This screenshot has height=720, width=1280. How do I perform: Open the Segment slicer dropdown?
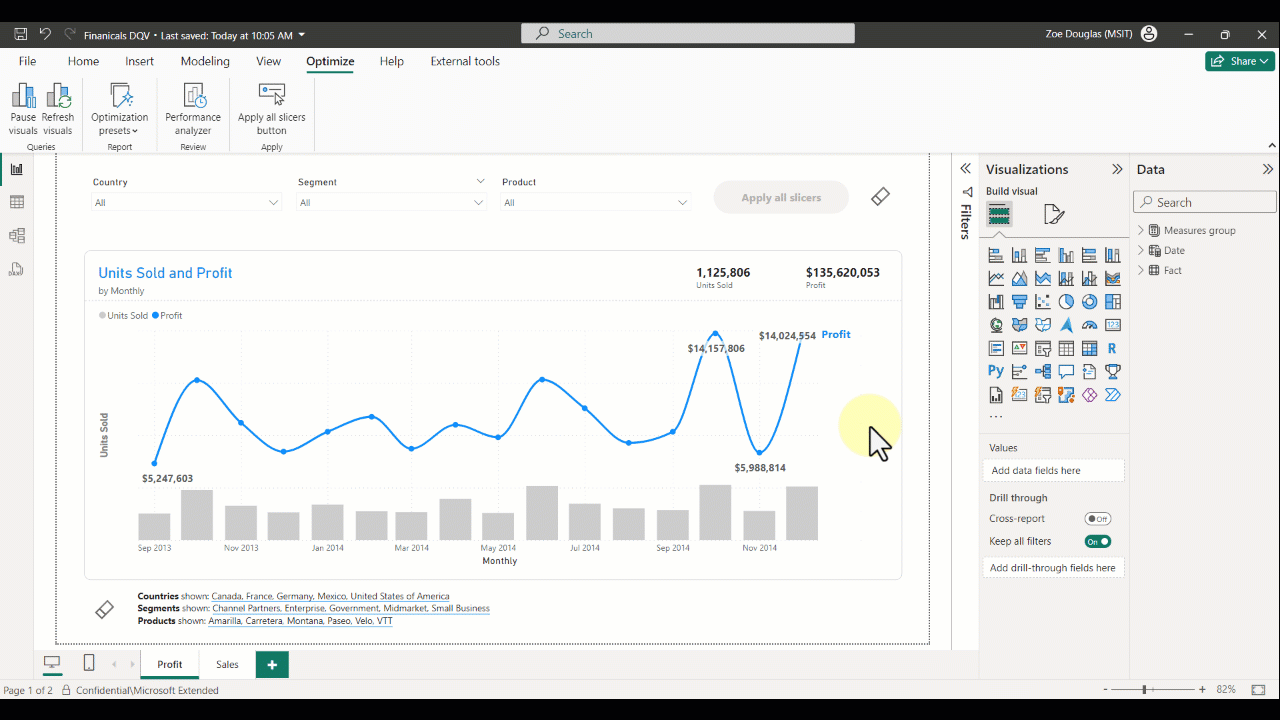click(x=478, y=202)
